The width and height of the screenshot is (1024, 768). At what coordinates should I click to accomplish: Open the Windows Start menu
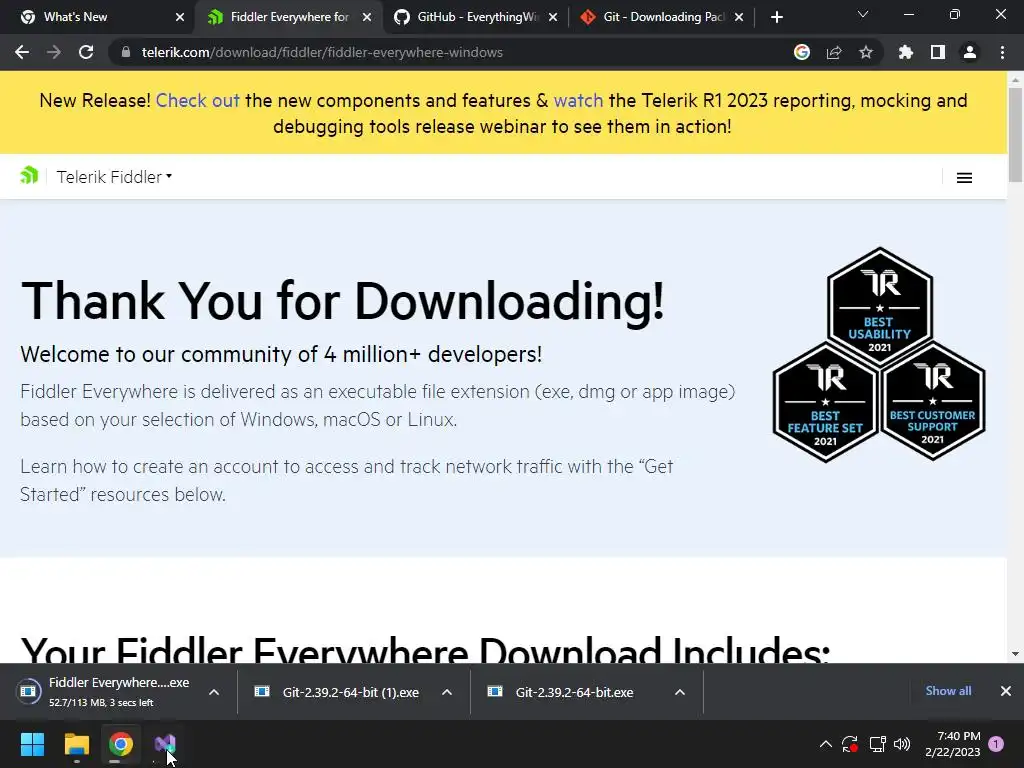[x=32, y=744]
